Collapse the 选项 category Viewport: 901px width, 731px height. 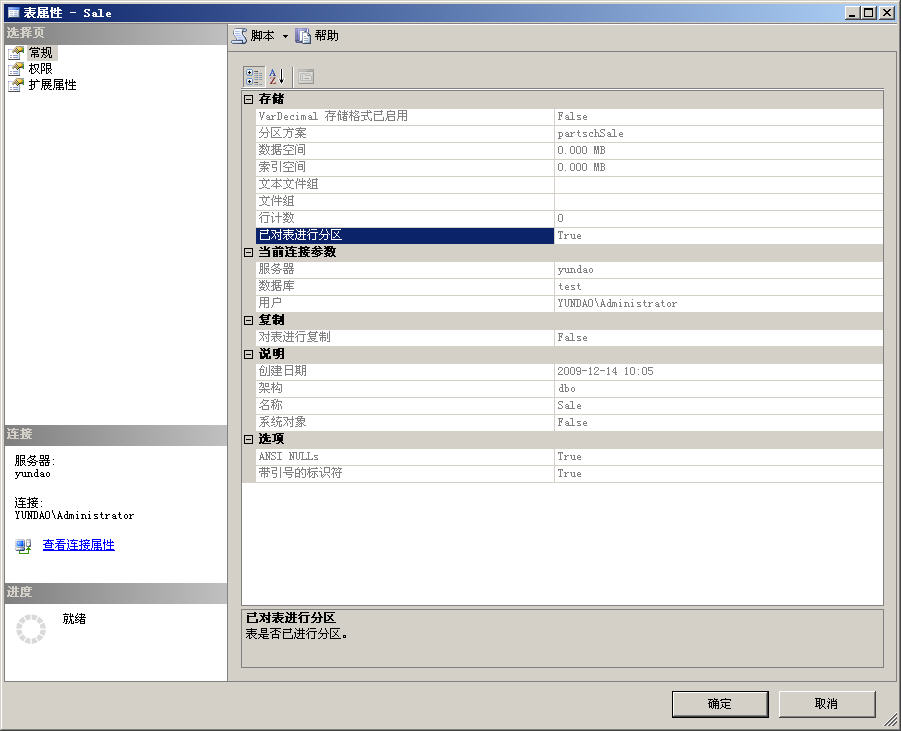pyautogui.click(x=249, y=439)
